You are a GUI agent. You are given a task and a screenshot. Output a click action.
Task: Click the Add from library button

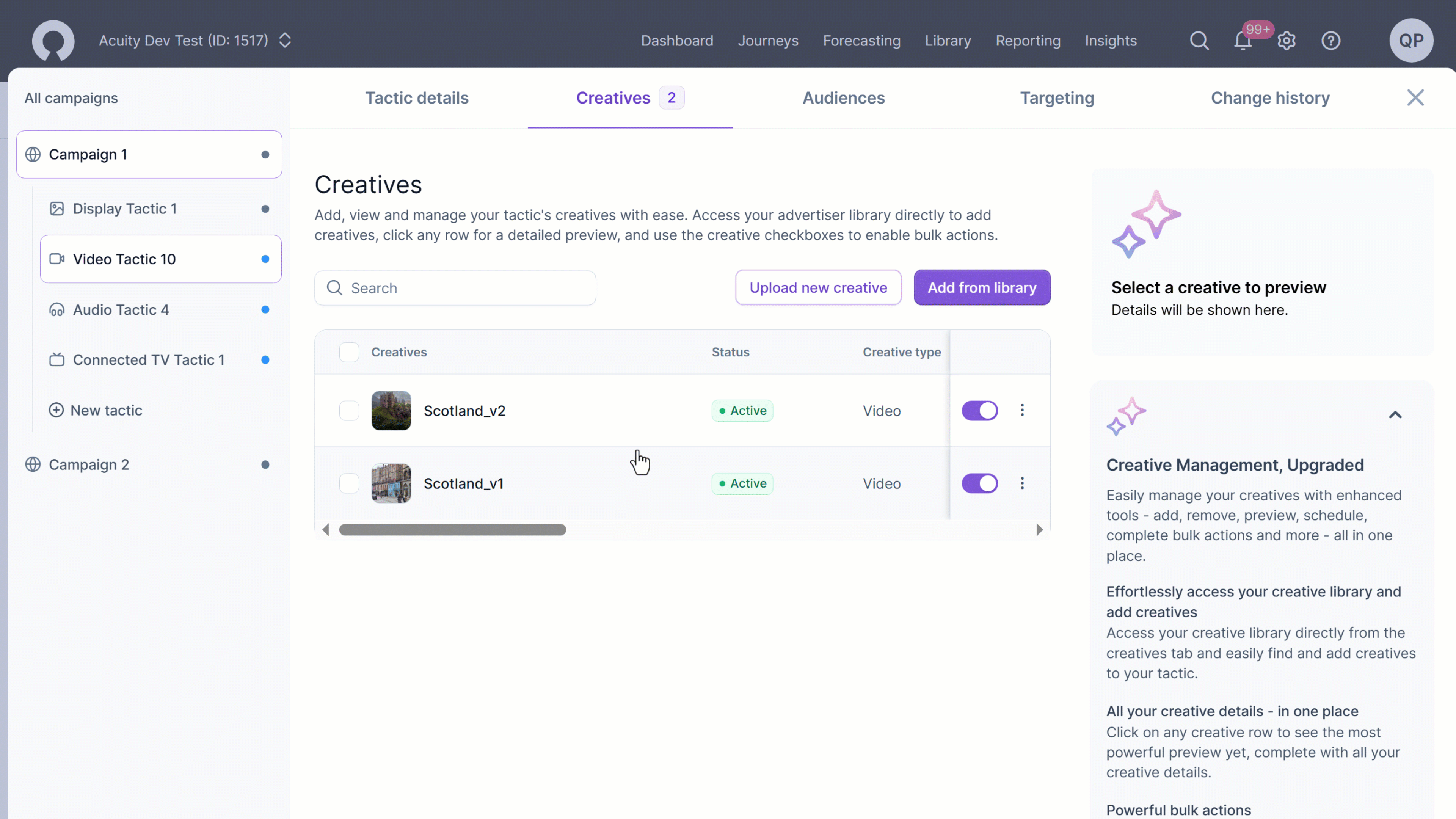(x=982, y=288)
